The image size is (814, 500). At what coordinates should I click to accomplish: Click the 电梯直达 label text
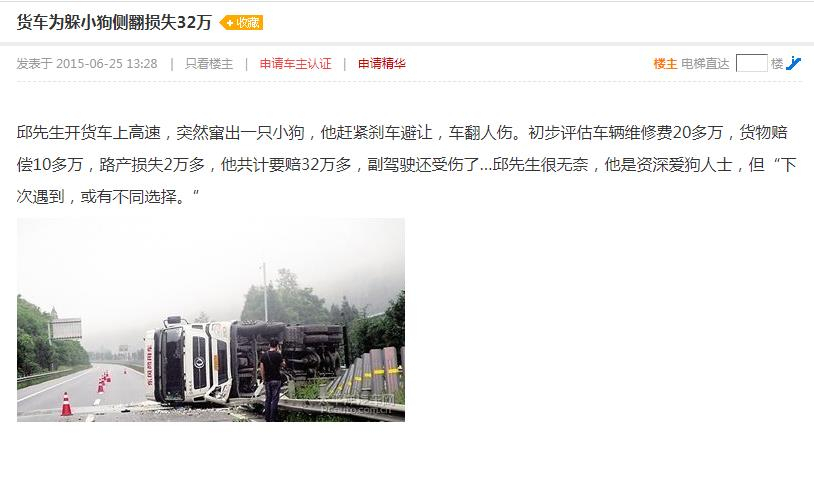point(705,64)
